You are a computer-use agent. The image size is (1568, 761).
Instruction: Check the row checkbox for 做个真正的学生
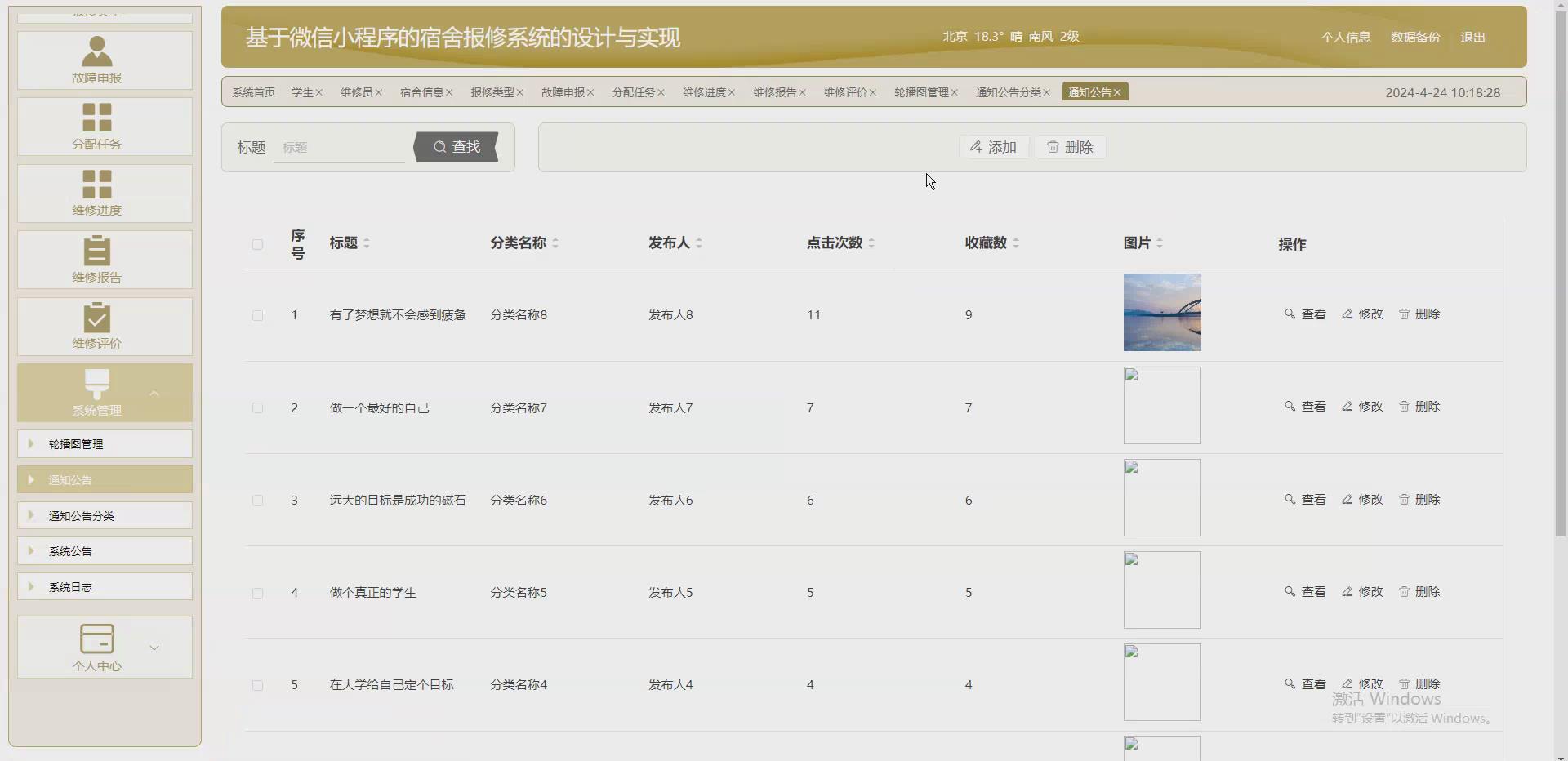pos(257,593)
